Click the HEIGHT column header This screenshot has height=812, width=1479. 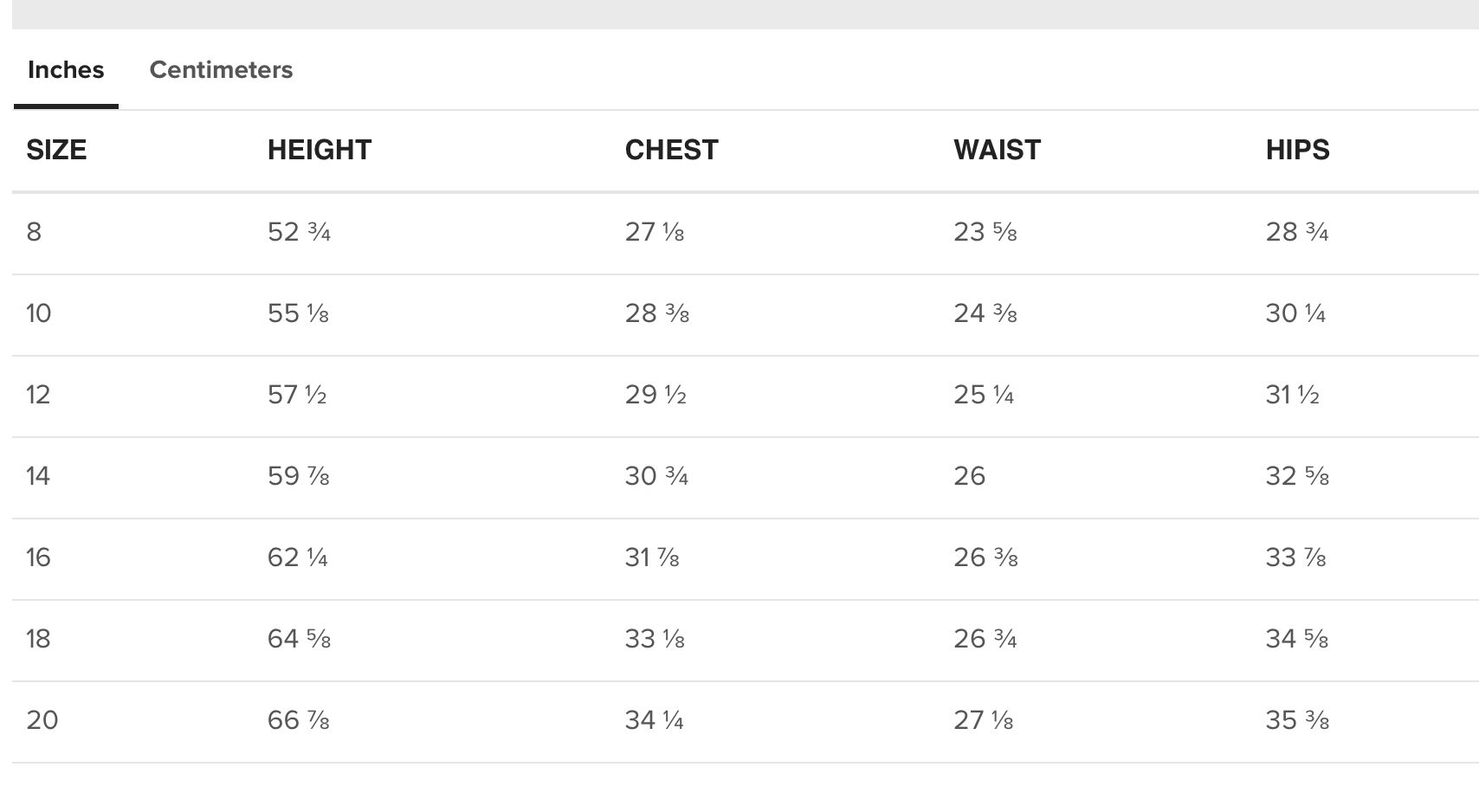pos(319,150)
